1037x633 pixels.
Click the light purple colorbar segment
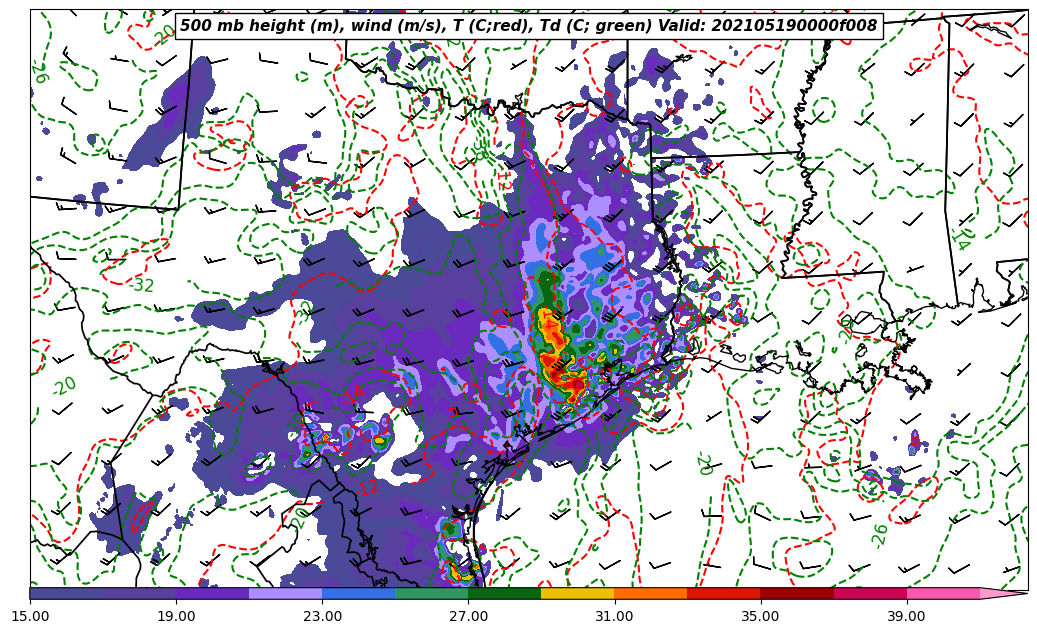tap(285, 594)
